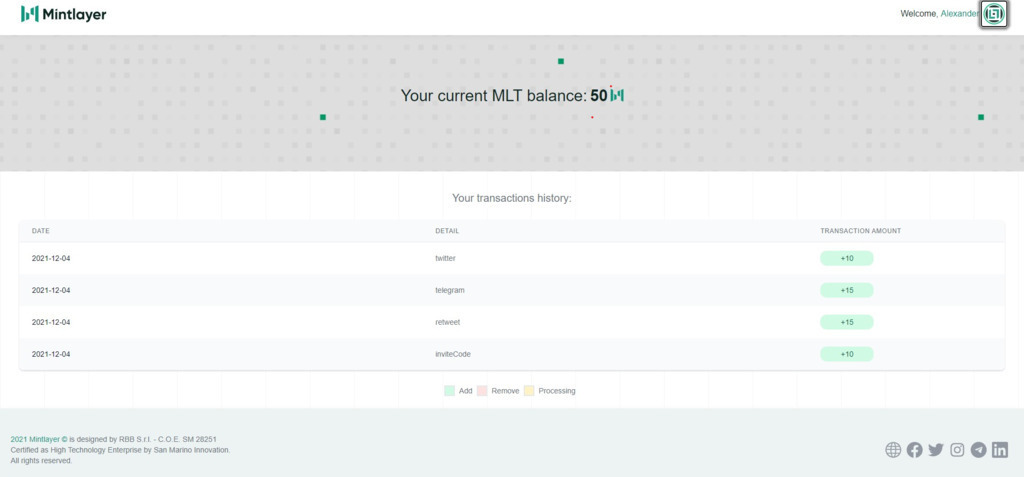The image size is (1024, 477).
Task: Click the DATE column header
Action: 41,231
